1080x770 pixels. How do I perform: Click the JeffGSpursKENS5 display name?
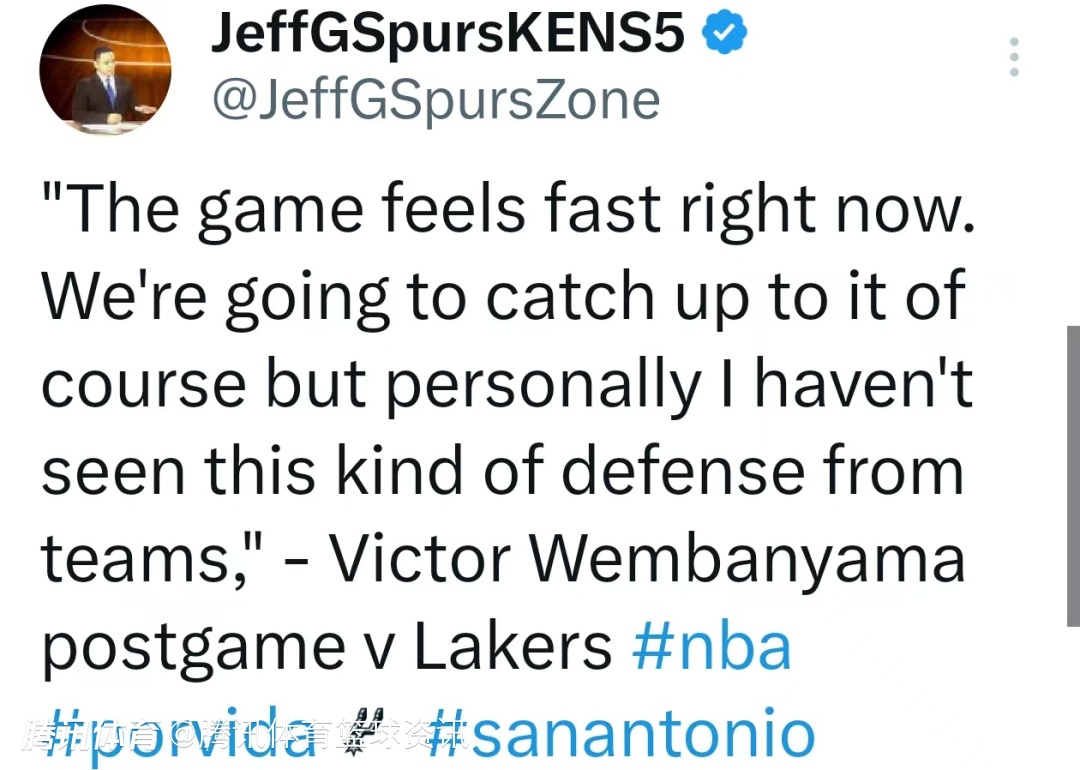pyautogui.click(x=448, y=35)
